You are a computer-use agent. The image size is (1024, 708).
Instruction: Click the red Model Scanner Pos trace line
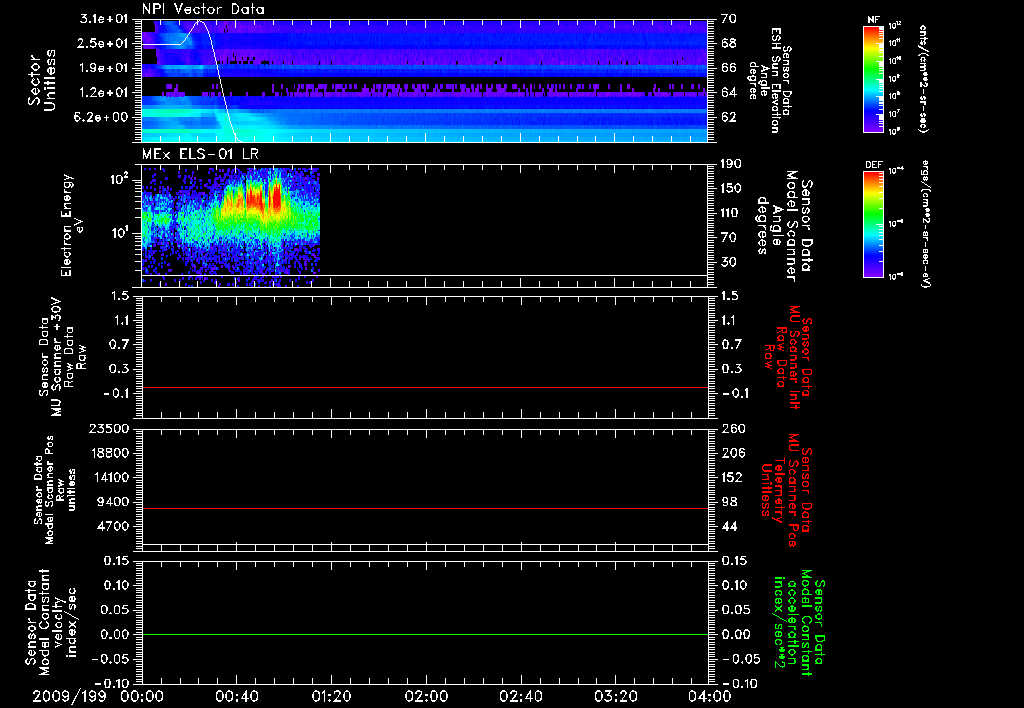(x=424, y=508)
